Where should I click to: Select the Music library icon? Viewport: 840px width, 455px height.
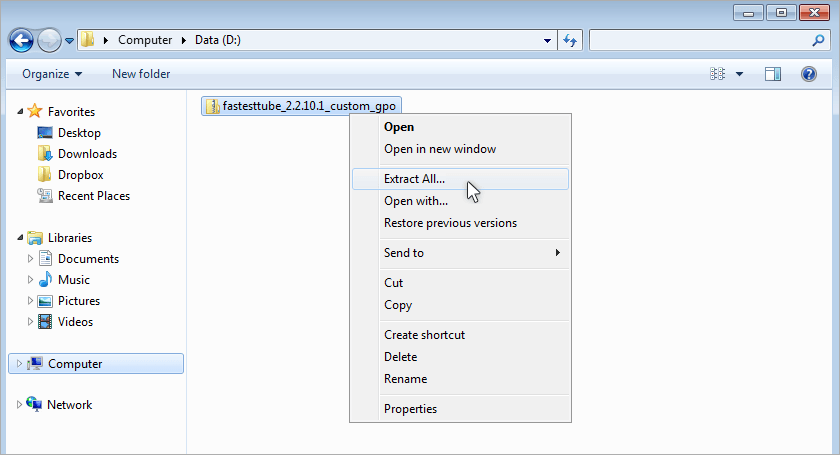(45, 280)
